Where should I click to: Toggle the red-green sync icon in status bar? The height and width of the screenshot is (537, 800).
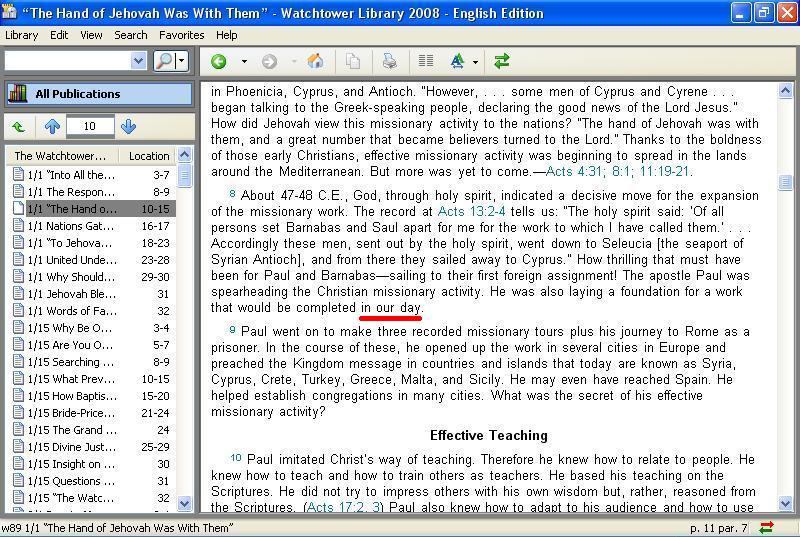point(767,527)
